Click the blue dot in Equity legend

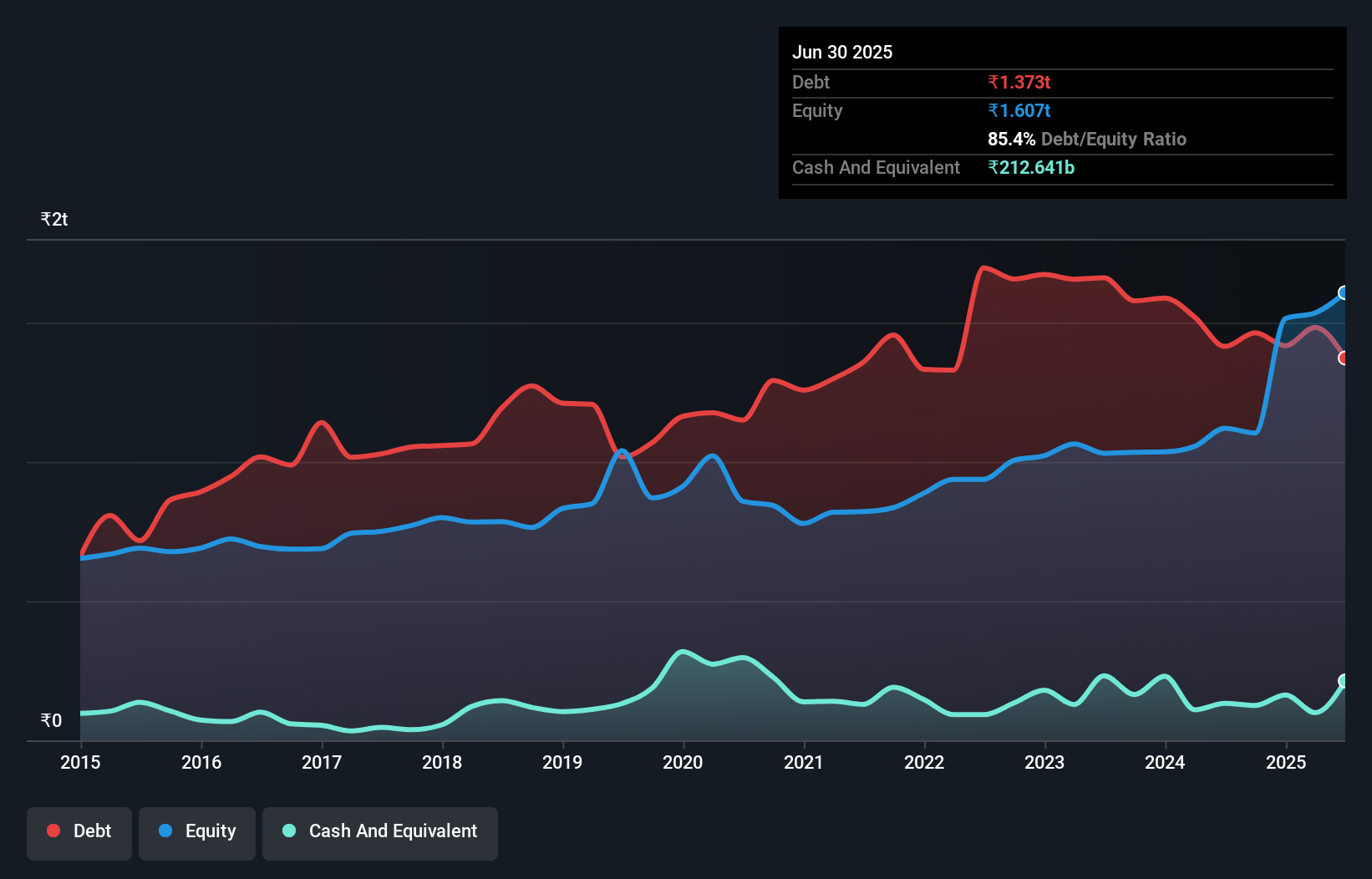[x=165, y=831]
